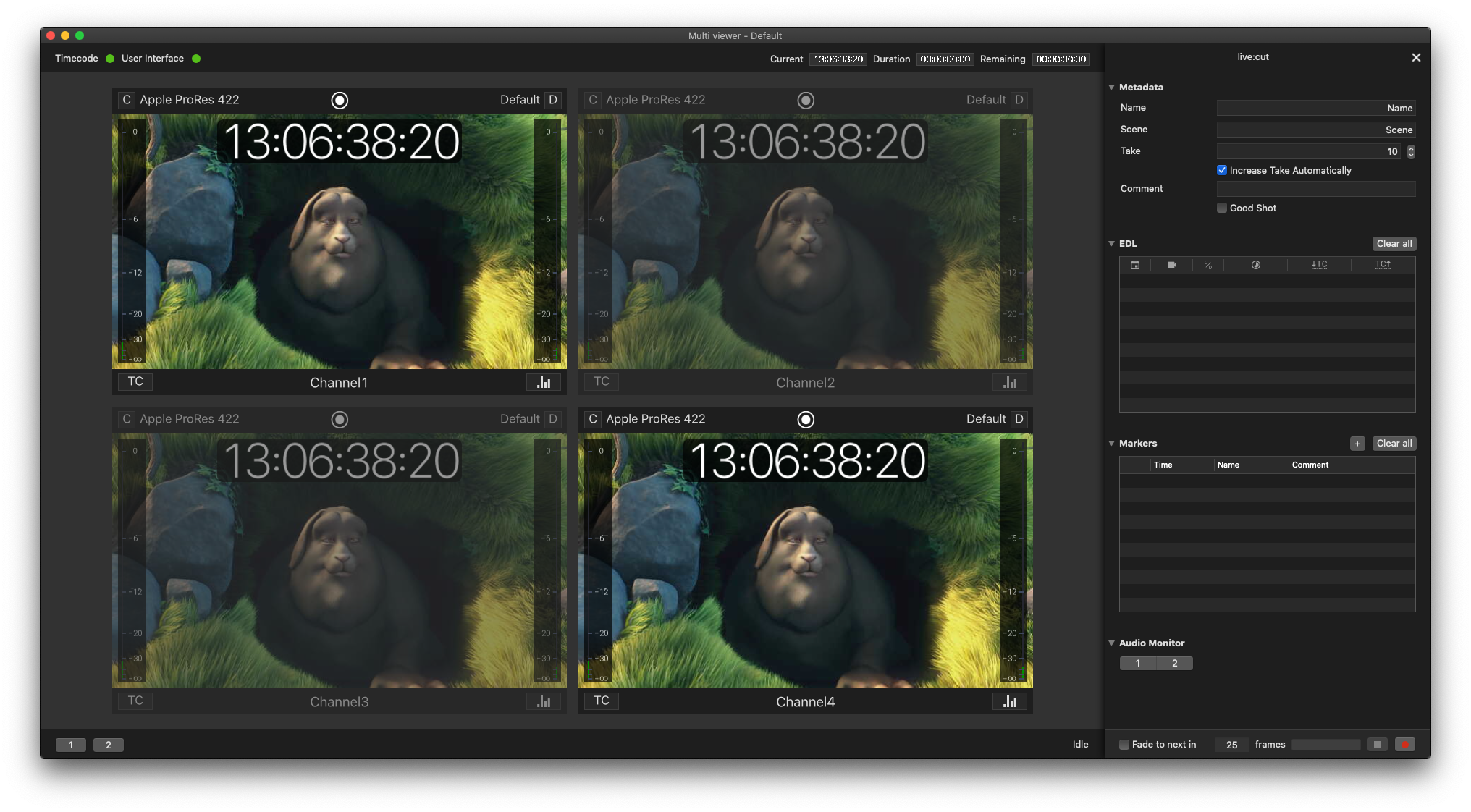Screen dimensions: 1471x812
Task: Toggle audio monitor channel 1
Action: click(1138, 664)
